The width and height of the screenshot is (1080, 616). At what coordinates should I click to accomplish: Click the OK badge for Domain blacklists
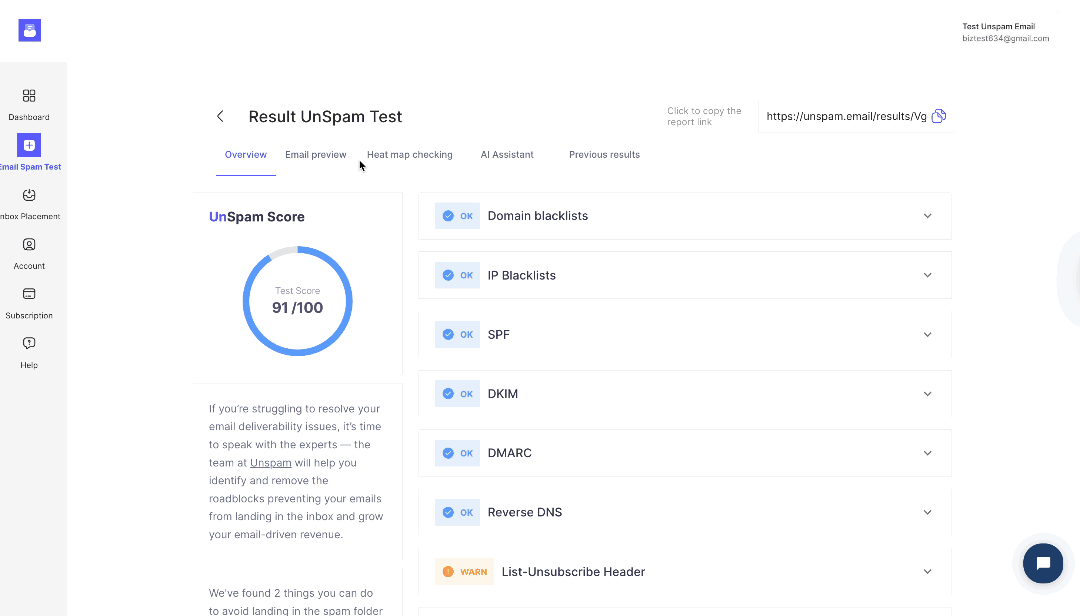coord(457,216)
